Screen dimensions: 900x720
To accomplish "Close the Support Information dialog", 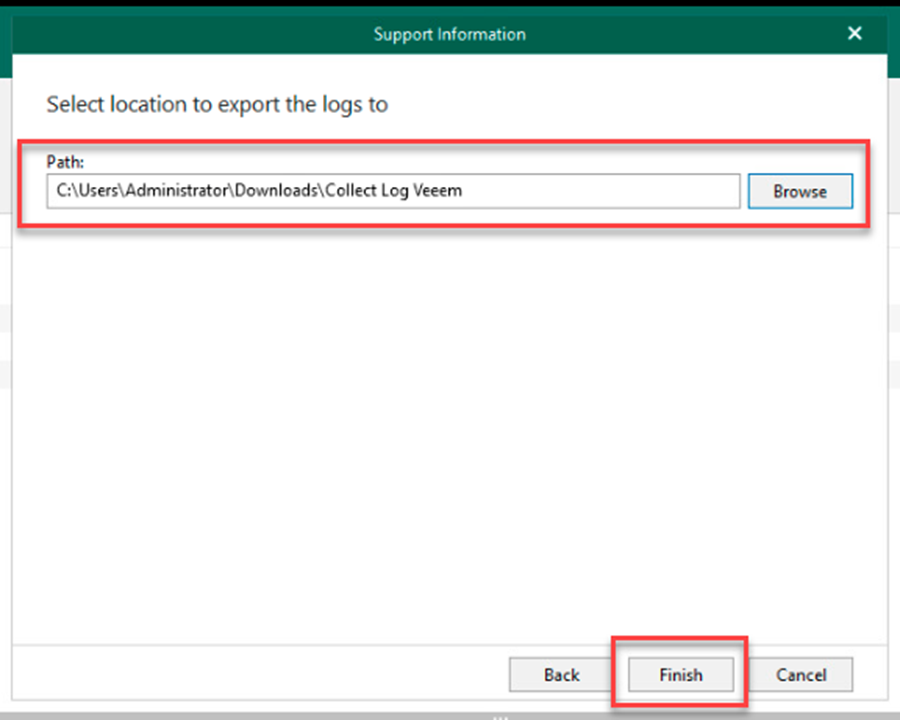I will [854, 34].
